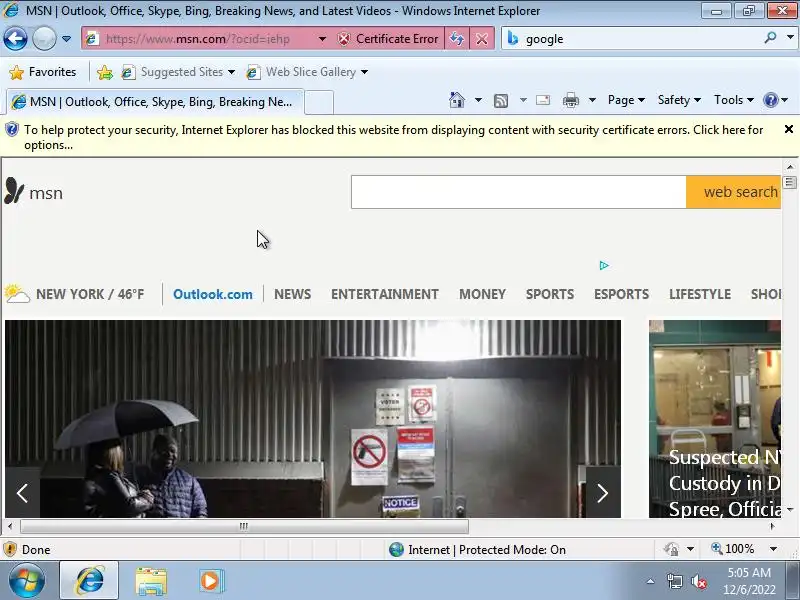The image size is (800, 600).
Task: Go to the ESPORTS section
Action: (621, 294)
